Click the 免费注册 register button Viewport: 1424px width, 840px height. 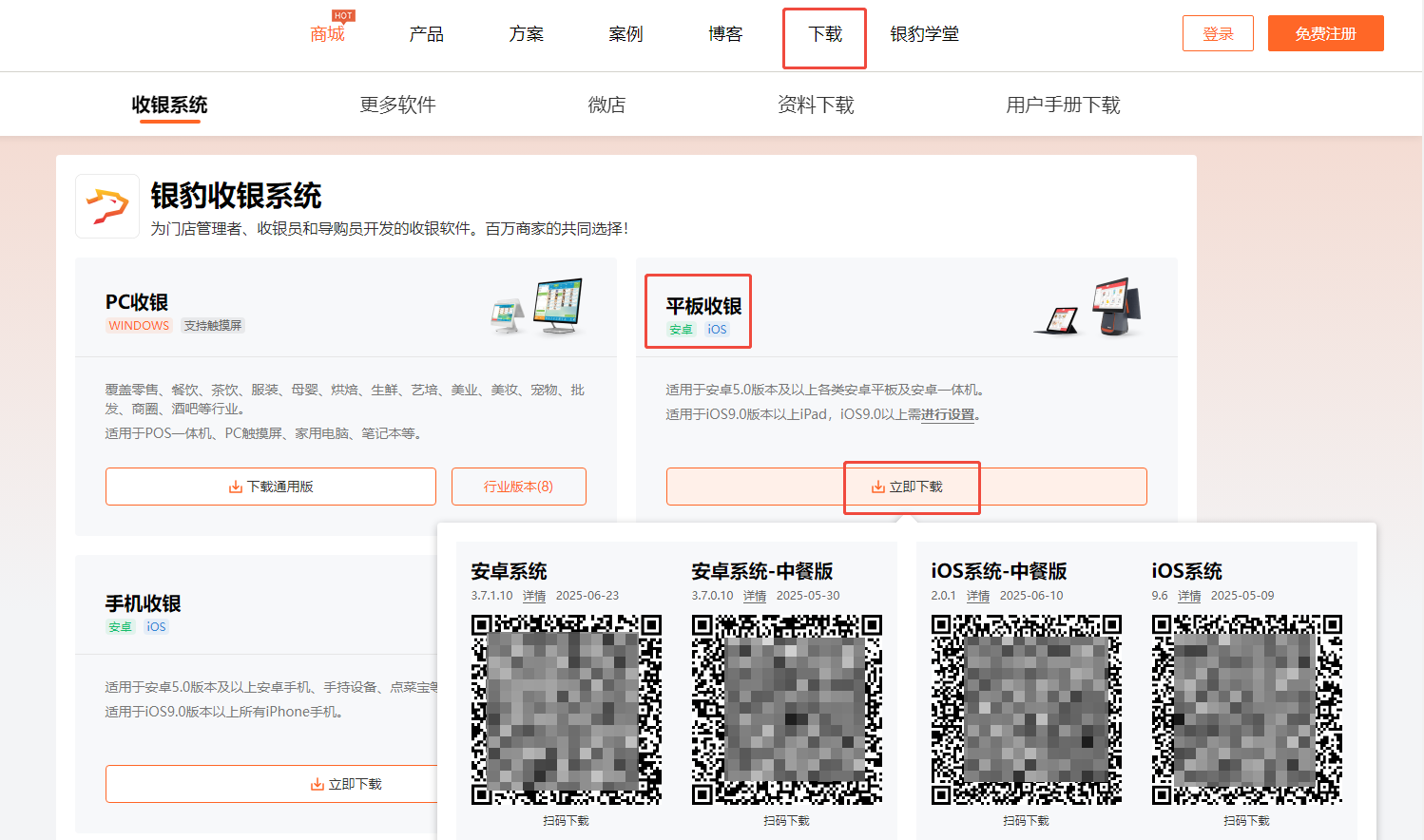click(1325, 33)
